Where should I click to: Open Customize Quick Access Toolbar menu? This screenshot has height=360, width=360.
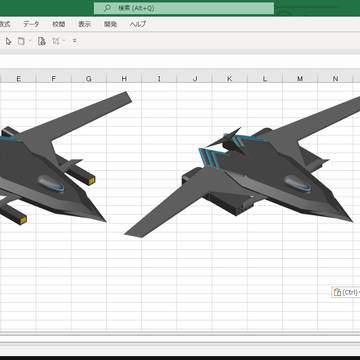(74, 41)
